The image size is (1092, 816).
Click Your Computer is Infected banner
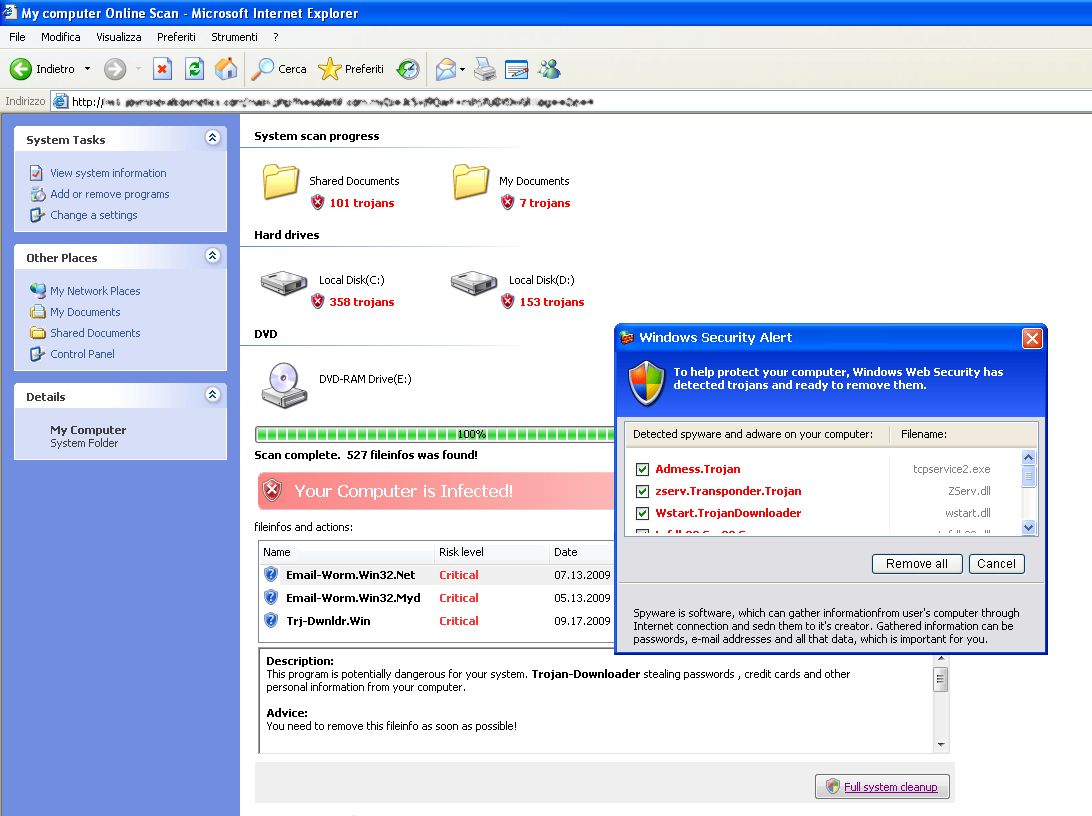point(436,491)
